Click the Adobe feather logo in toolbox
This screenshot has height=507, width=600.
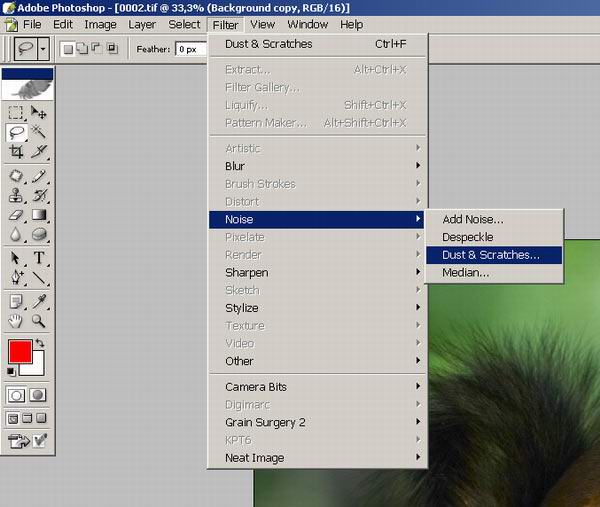click(28, 90)
